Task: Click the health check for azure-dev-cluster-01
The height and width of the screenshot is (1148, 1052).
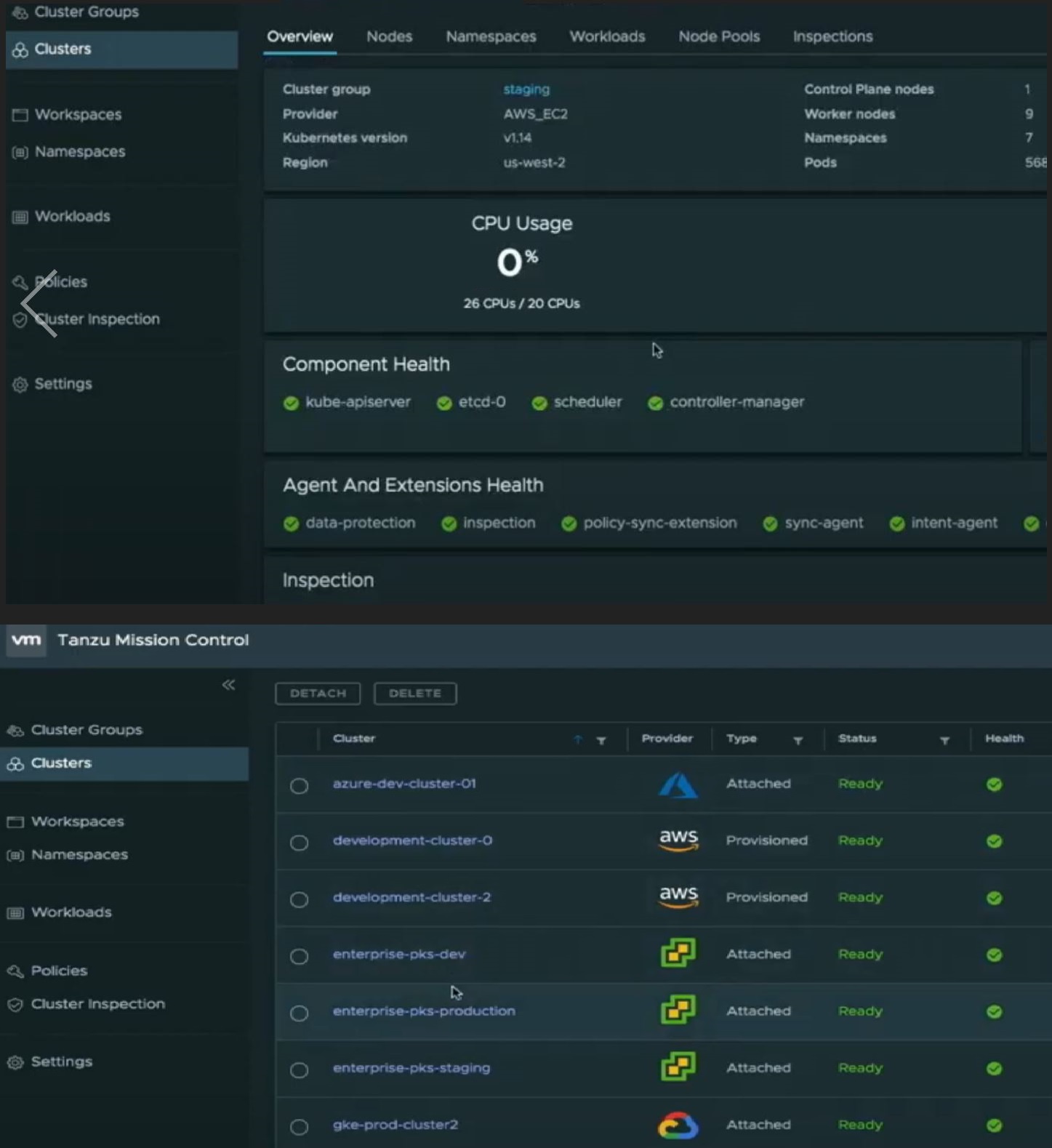Action: [994, 784]
